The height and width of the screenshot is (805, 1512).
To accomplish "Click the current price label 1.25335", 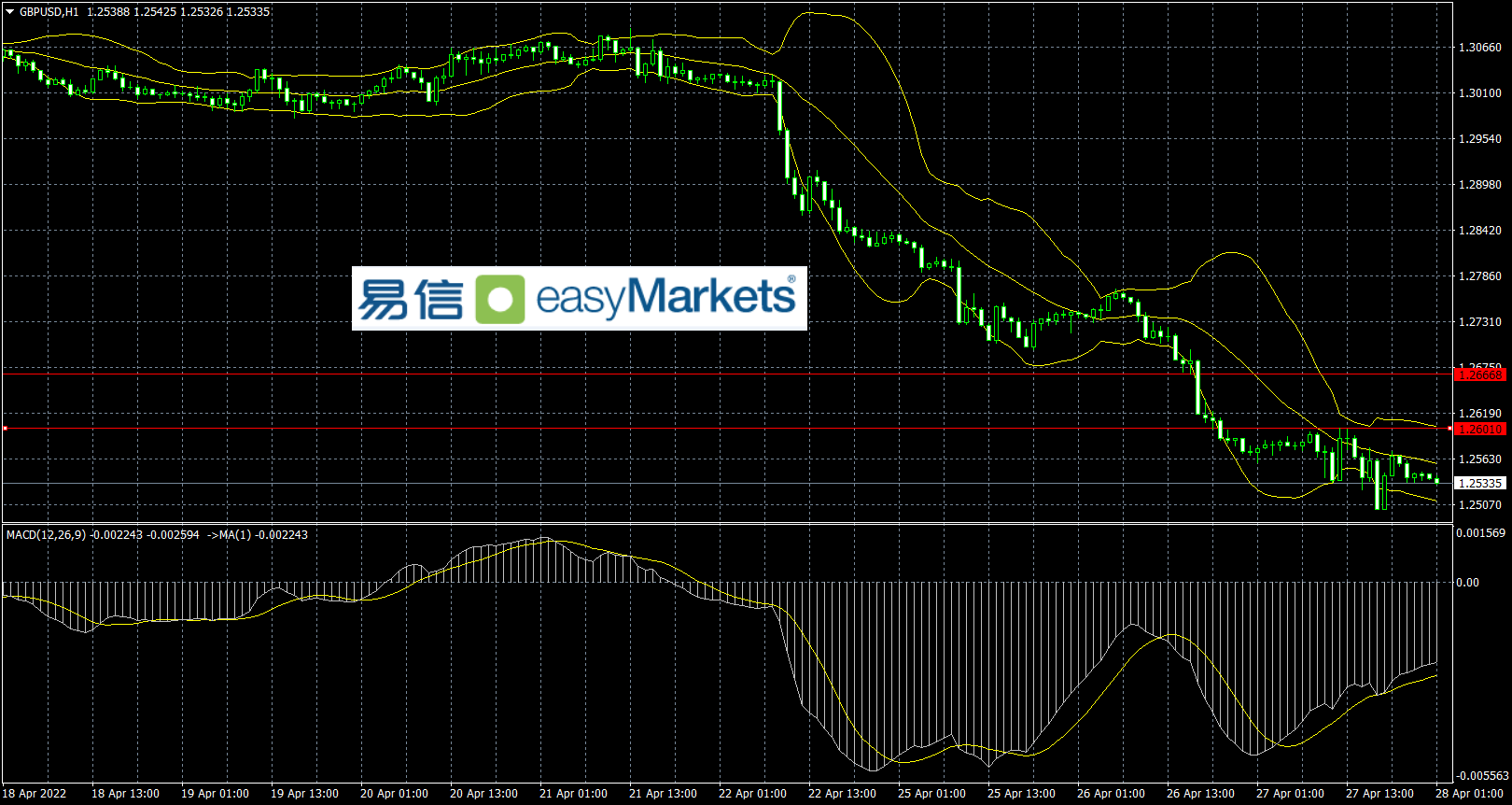I will pos(1481,483).
